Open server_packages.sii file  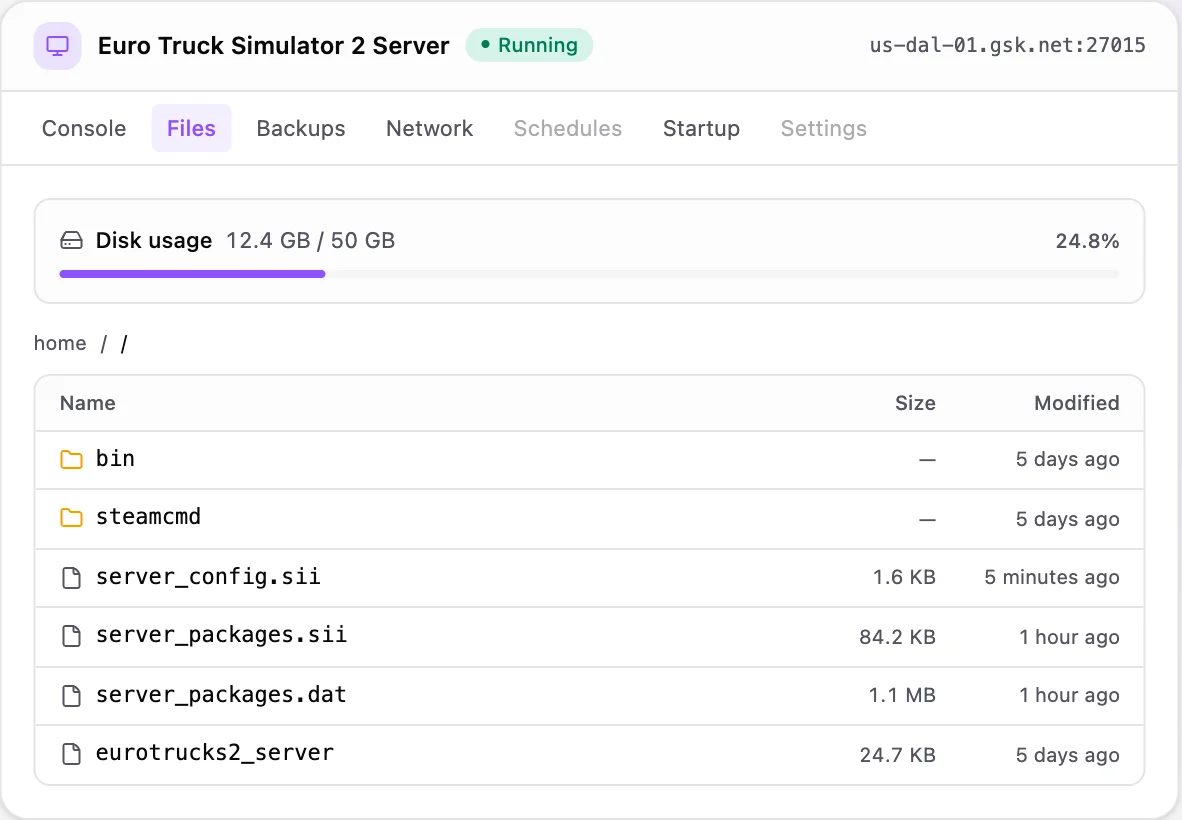pyautogui.click(x=222, y=635)
